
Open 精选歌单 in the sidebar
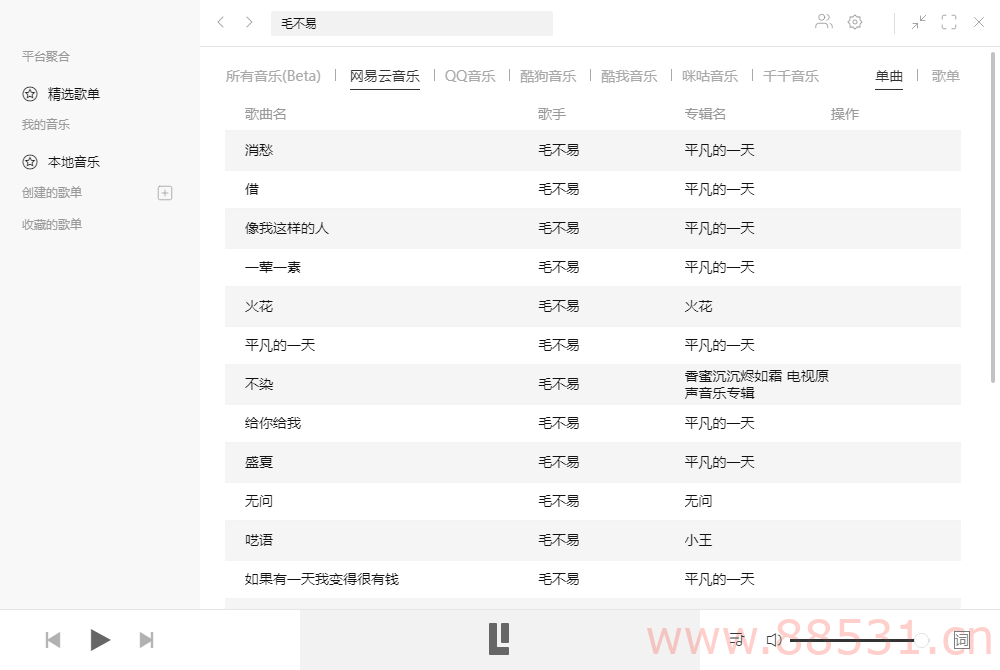click(x=73, y=94)
